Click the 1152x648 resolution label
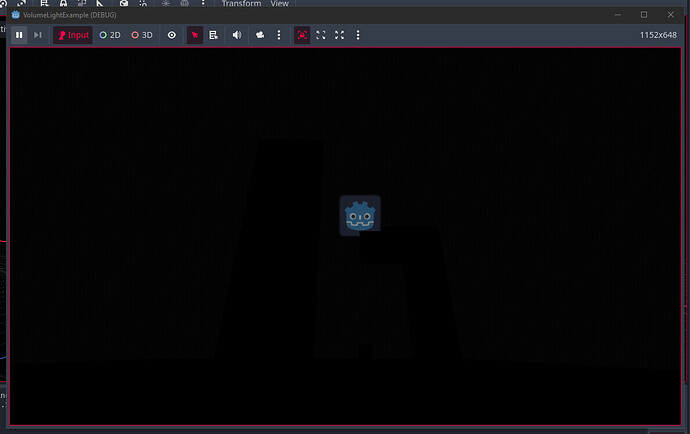 [658, 35]
